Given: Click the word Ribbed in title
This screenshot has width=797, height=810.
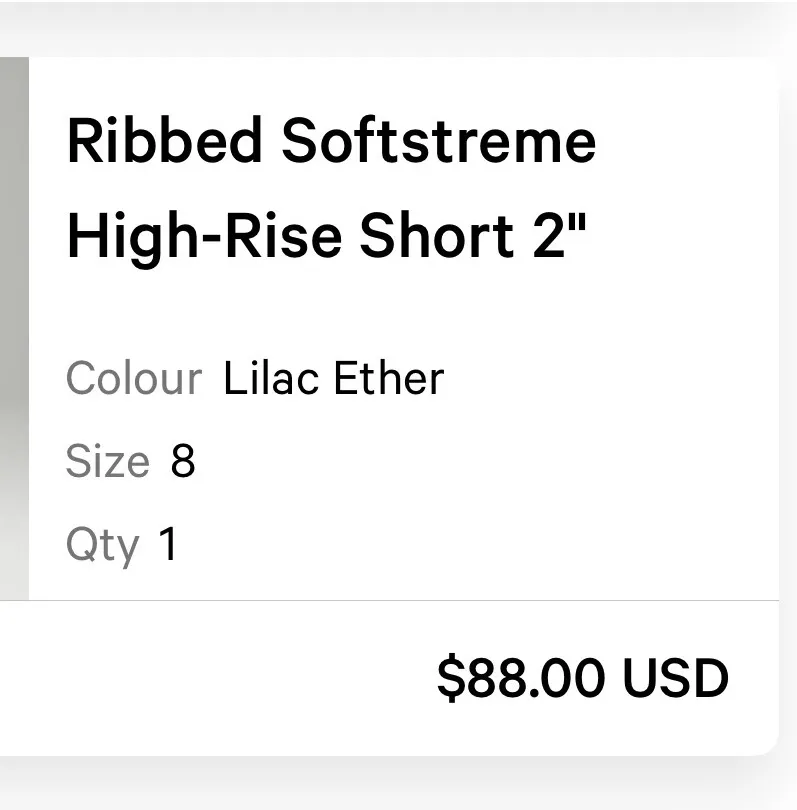Looking at the screenshot, I should [165, 141].
